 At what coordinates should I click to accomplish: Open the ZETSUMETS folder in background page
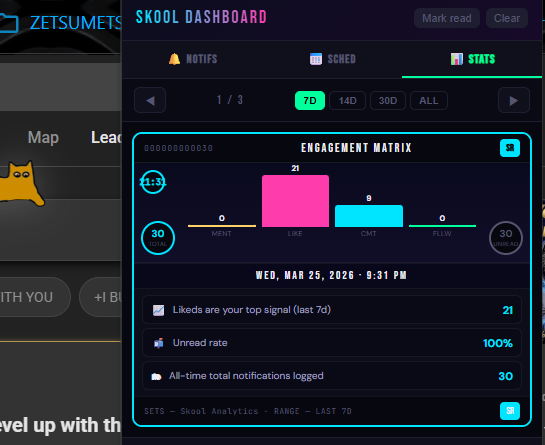(x=75, y=23)
